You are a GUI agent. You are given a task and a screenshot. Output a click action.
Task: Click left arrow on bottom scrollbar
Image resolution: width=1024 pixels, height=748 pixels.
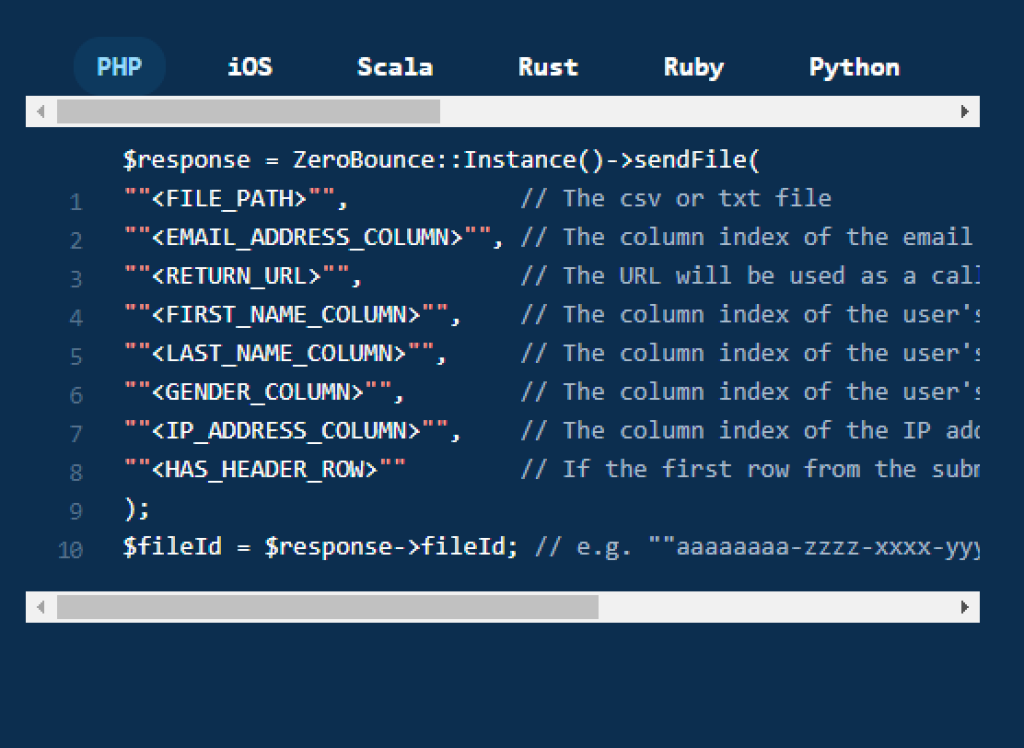[40, 607]
